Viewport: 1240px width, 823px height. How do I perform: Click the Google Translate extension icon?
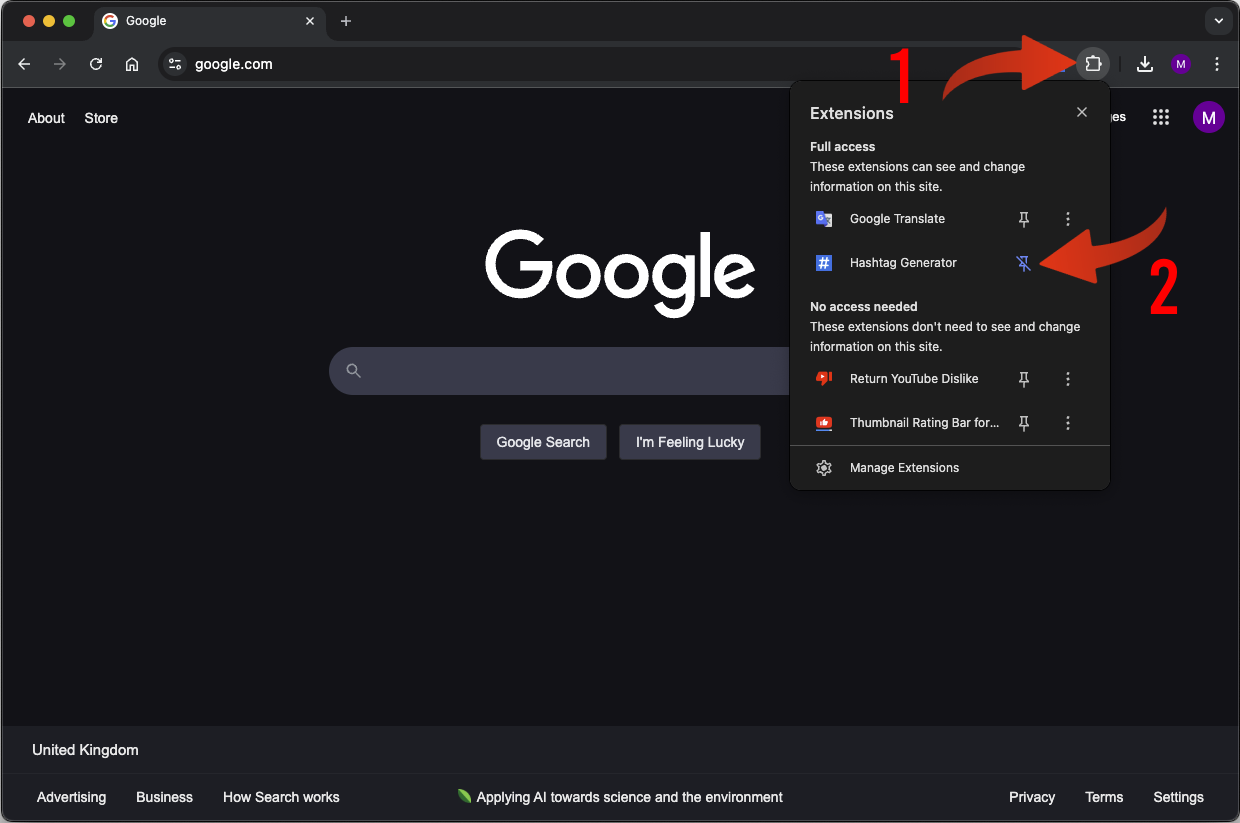coord(824,219)
